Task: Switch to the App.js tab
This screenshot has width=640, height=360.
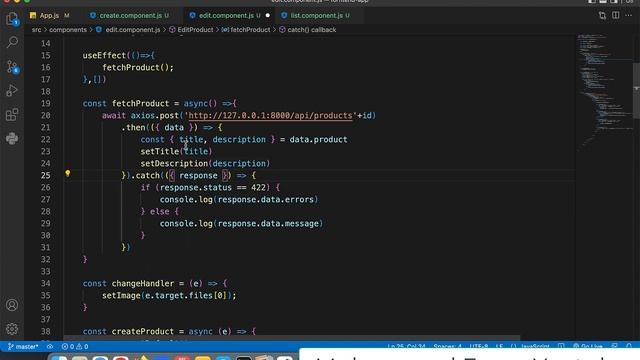Action: (x=49, y=16)
